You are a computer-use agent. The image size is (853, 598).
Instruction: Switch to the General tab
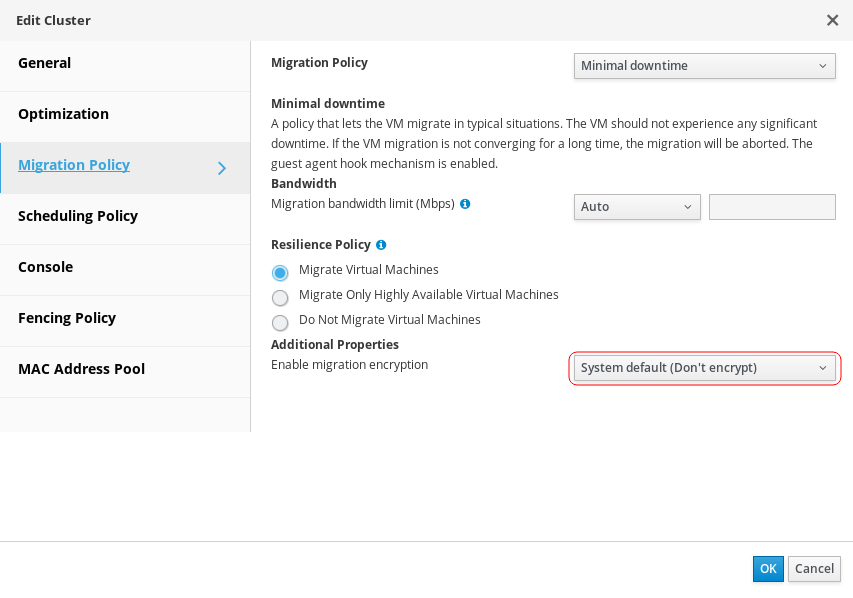coord(45,63)
